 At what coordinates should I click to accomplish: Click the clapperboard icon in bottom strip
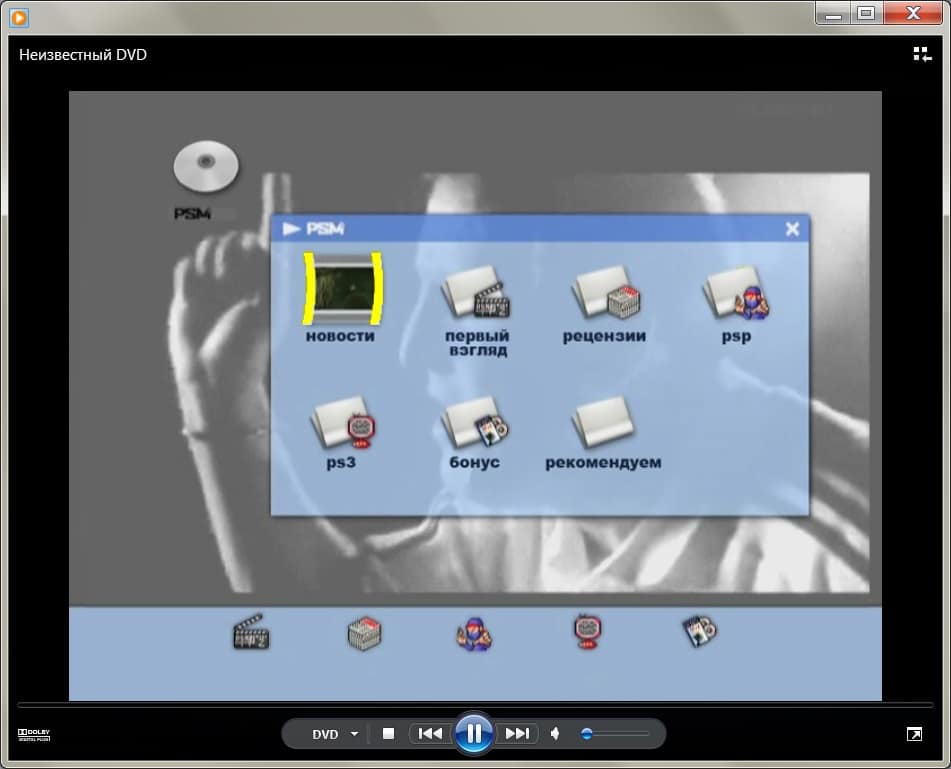[x=251, y=631]
